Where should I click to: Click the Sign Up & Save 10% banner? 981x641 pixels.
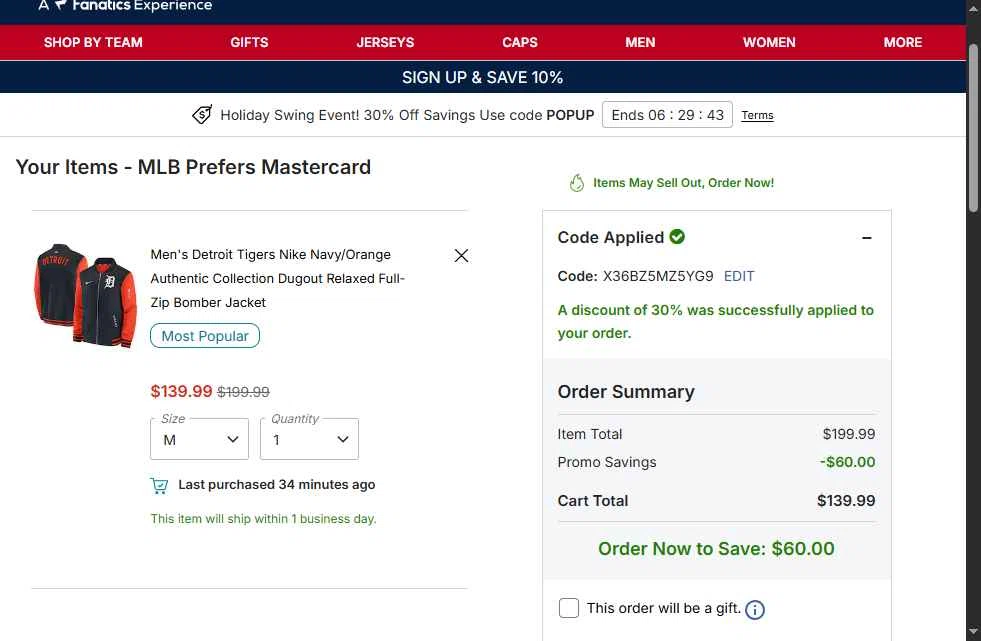pos(482,78)
